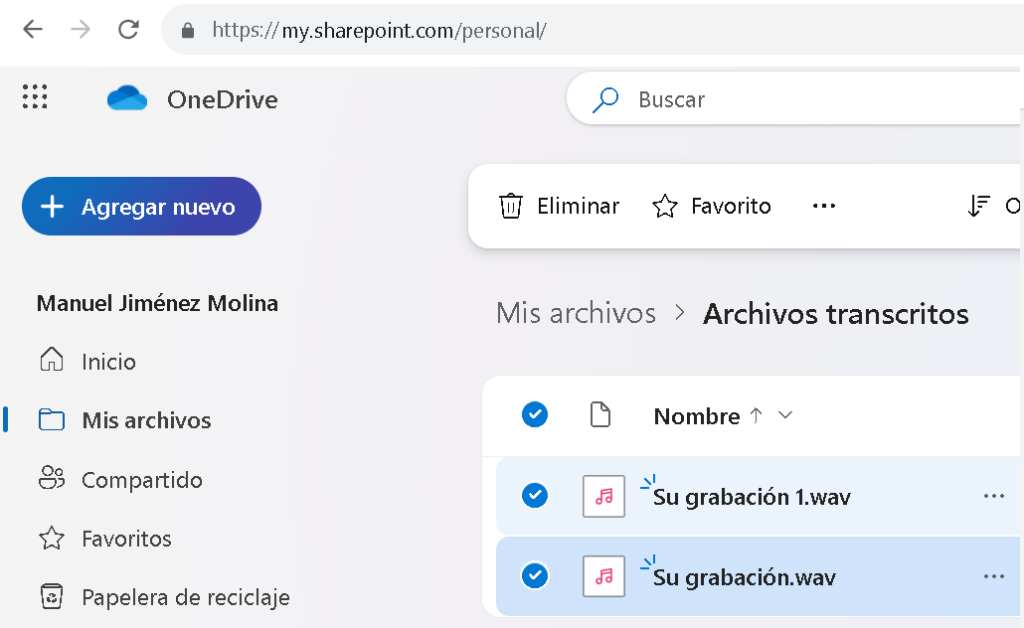This screenshot has width=1024, height=628.
Task: Click the magnifying glass search icon
Action: [x=605, y=99]
